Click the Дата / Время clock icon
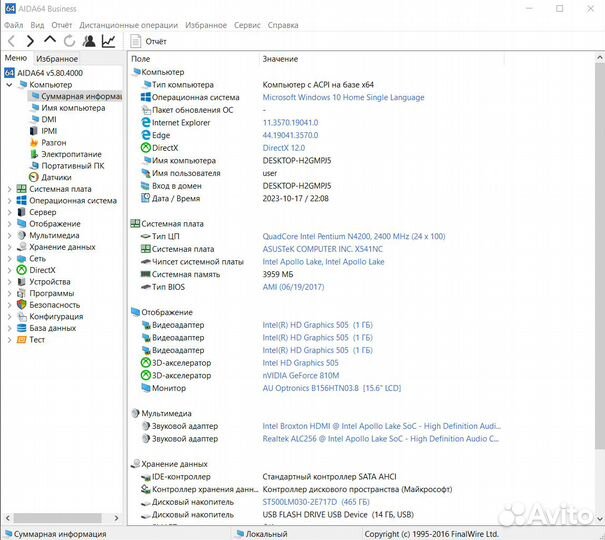This screenshot has height=540, width=605. coord(145,198)
